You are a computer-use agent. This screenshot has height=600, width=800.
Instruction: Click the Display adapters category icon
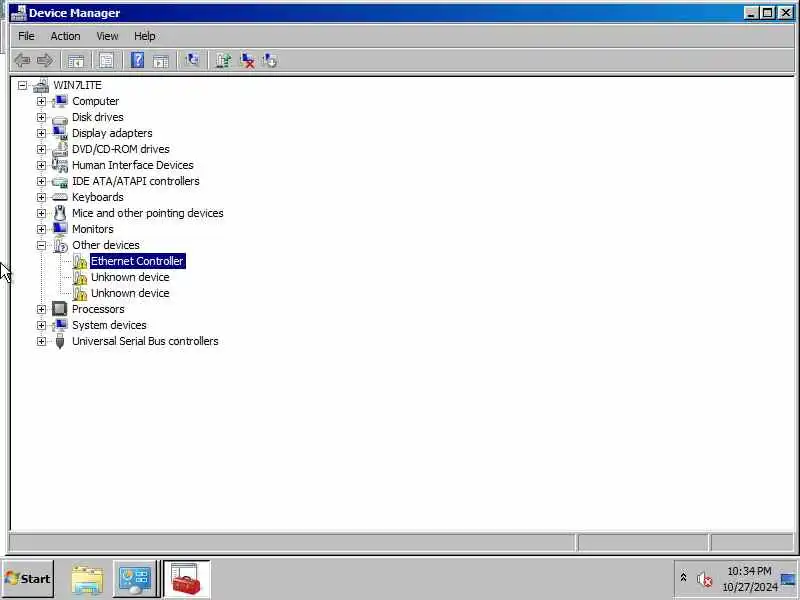tap(60, 133)
